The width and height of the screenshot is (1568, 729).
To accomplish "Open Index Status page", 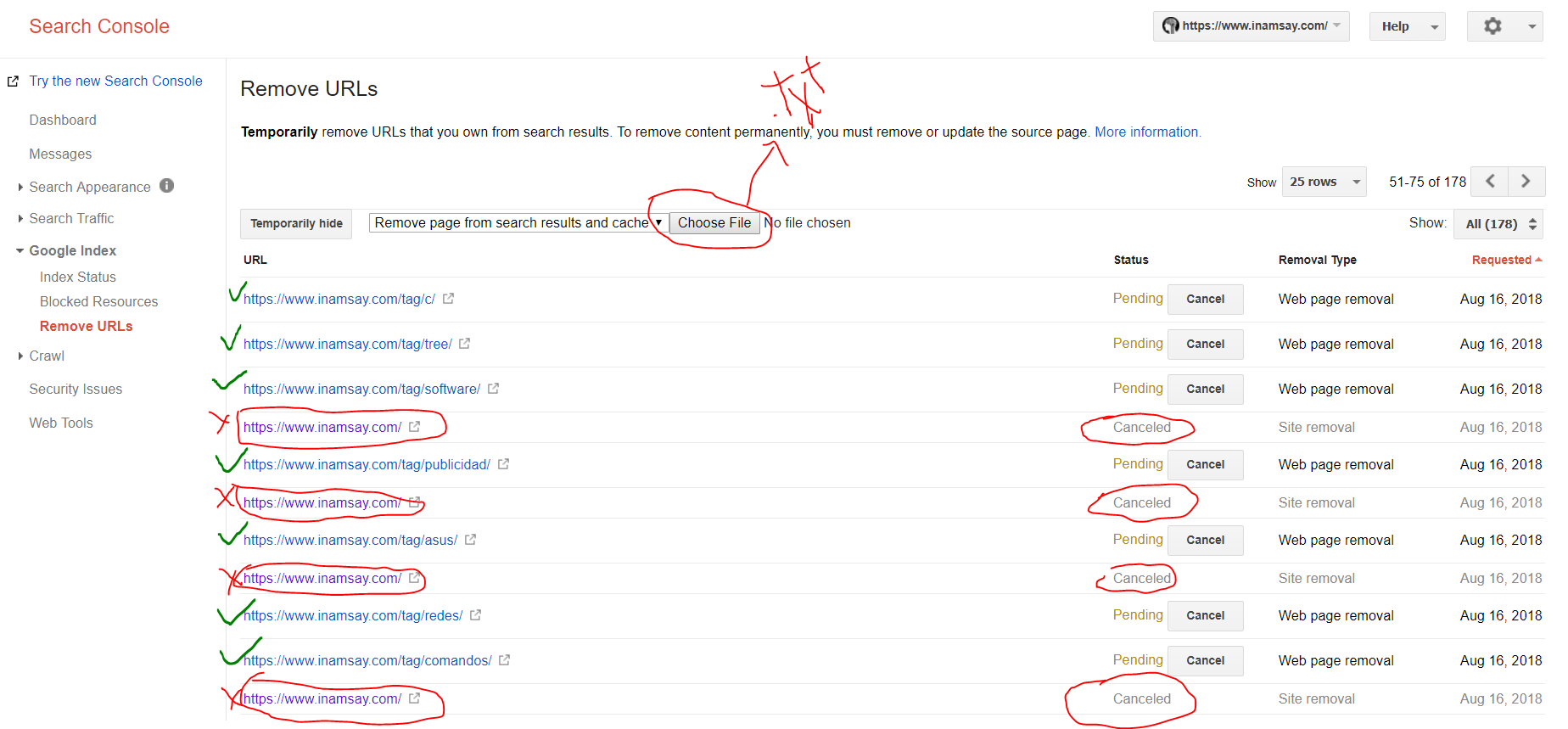I will (x=78, y=278).
